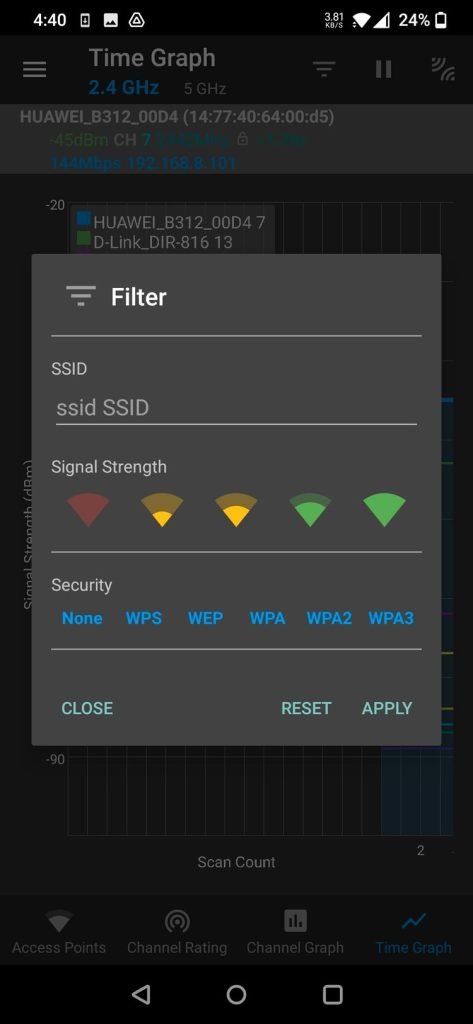
Task: Toggle the WPA3 security filter
Action: (x=391, y=618)
